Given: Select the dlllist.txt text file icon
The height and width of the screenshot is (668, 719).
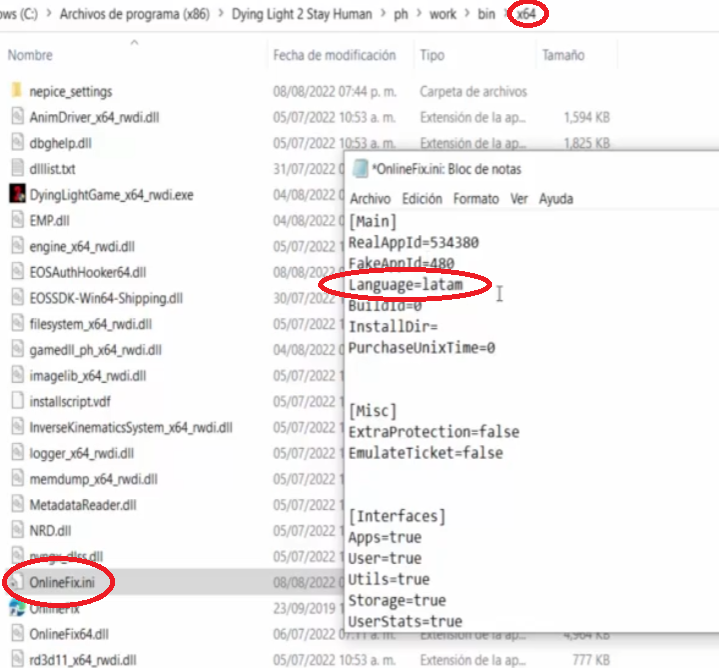Looking at the screenshot, I should click(x=17, y=168).
